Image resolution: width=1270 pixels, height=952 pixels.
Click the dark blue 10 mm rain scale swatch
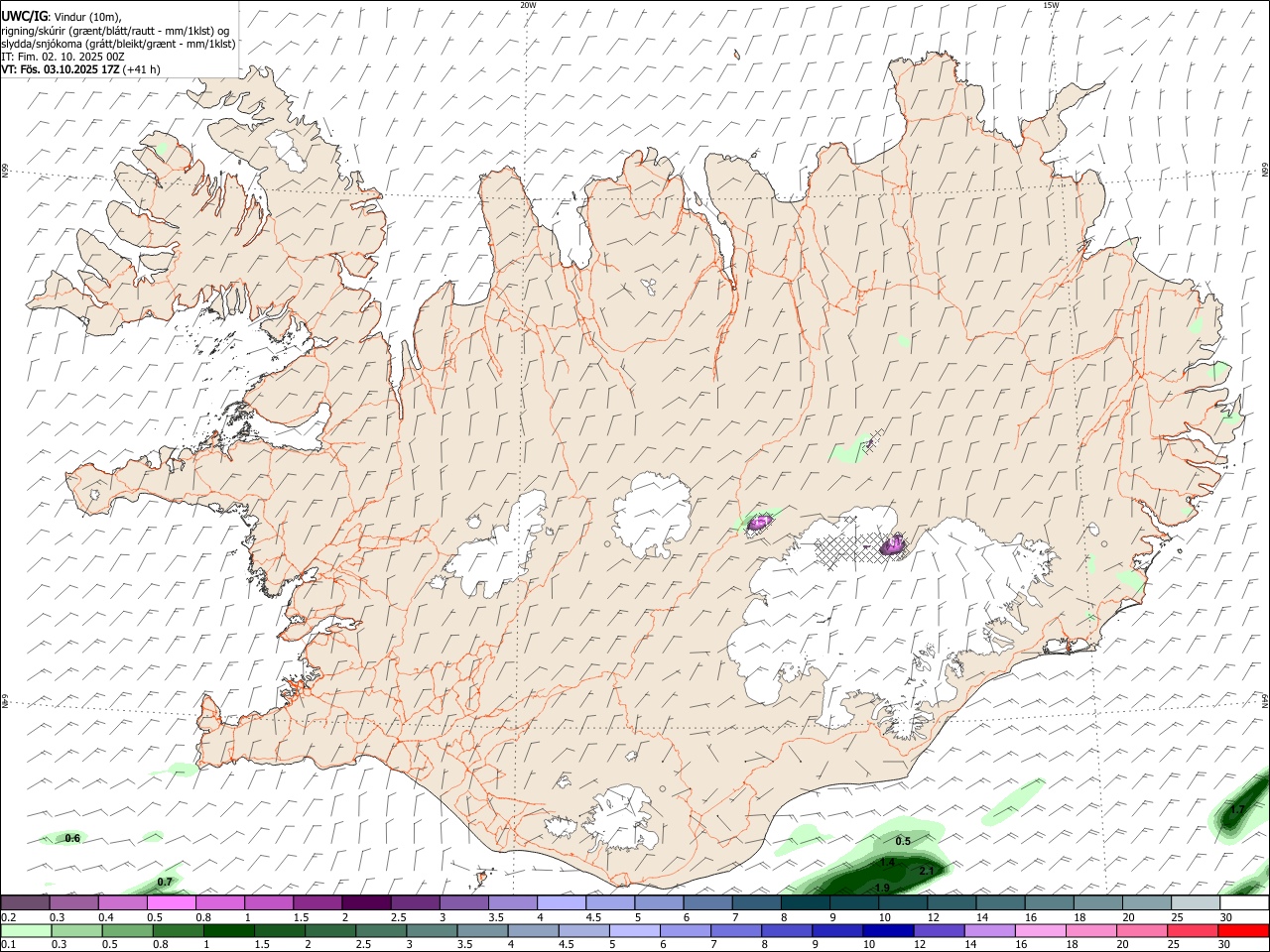[886, 930]
